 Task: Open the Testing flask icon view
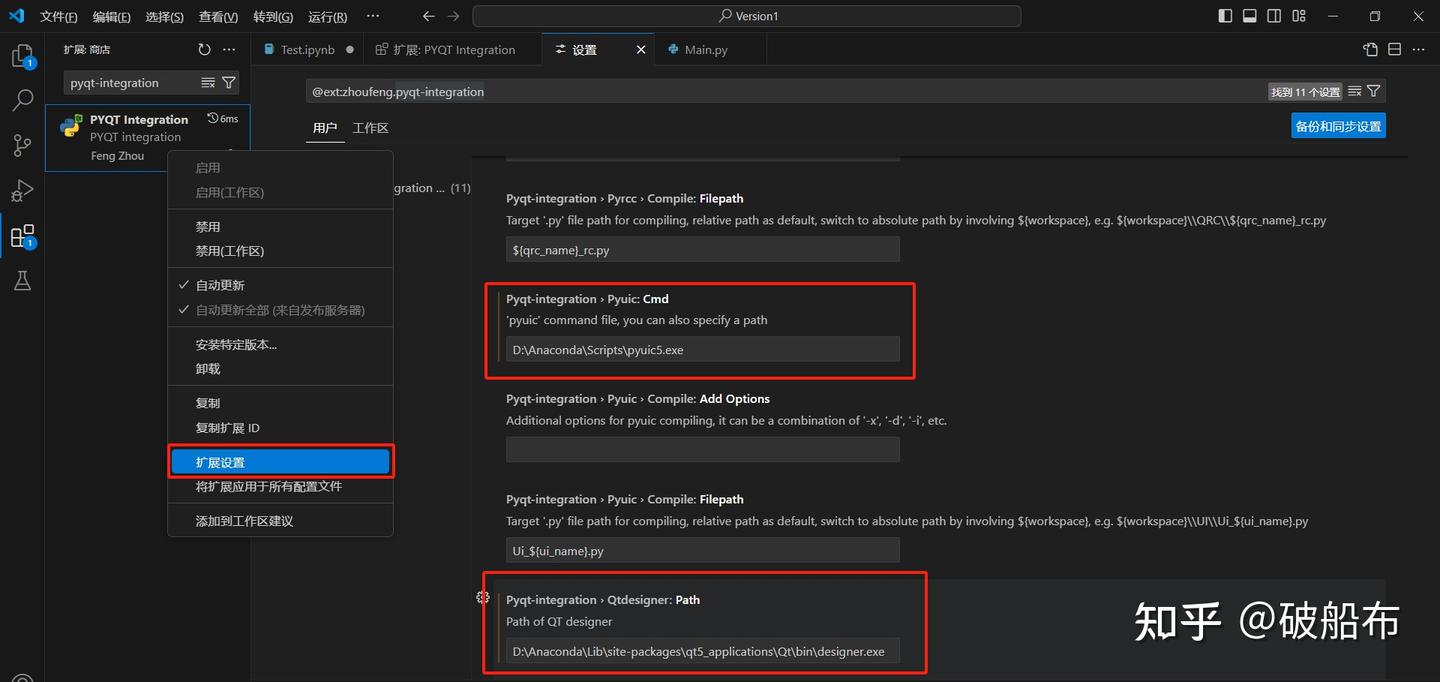22,281
